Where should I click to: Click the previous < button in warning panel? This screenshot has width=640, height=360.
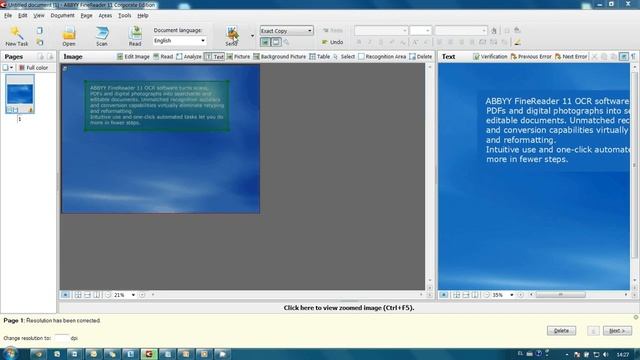coord(593,331)
